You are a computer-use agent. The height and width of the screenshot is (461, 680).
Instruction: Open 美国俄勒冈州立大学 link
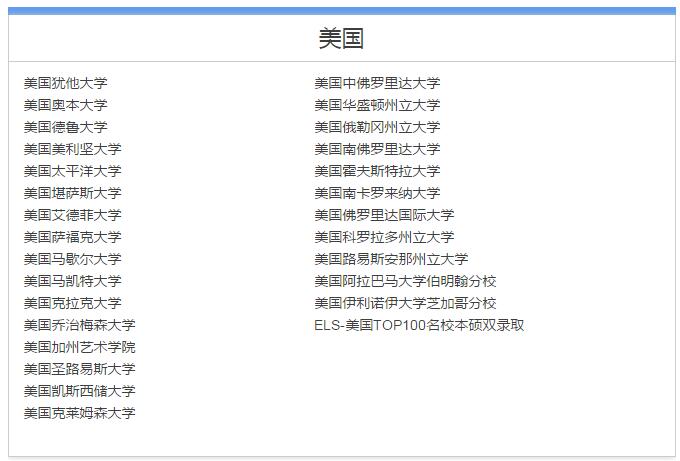pos(377,127)
